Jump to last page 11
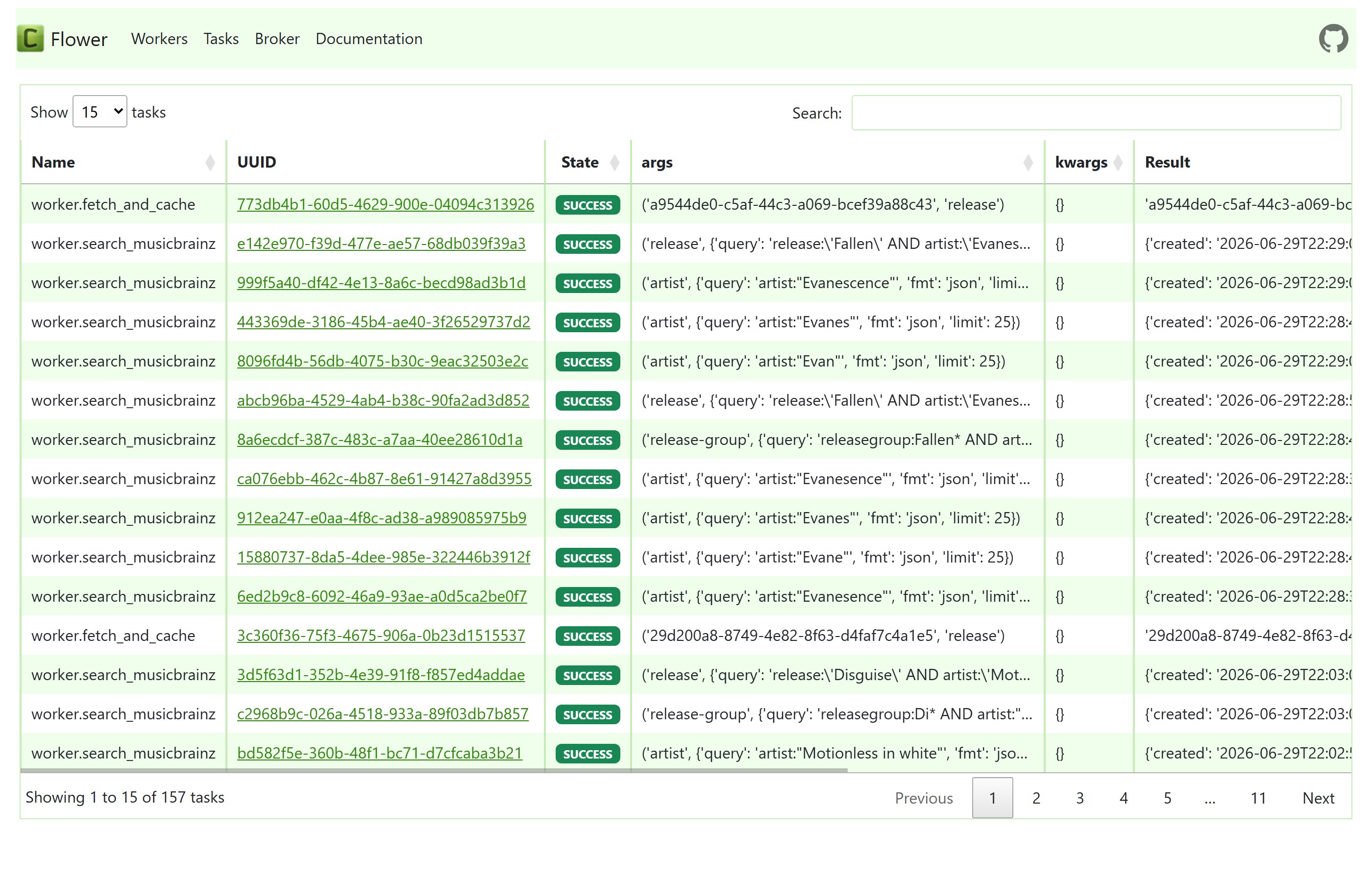The width and height of the screenshot is (1372, 882). (1258, 798)
